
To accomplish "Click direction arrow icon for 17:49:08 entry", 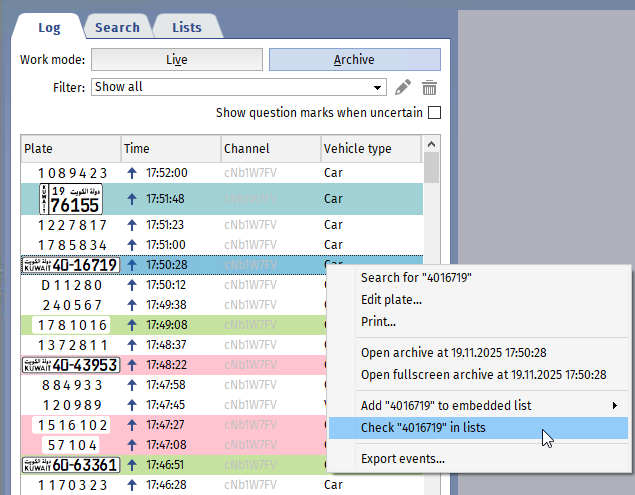I will [x=132, y=325].
